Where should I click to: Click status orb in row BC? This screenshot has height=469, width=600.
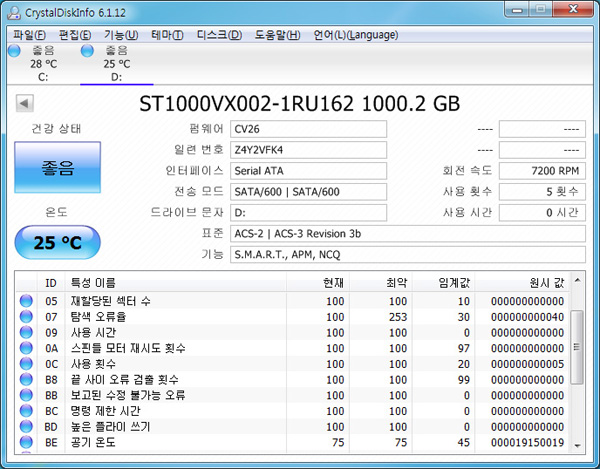coord(26,411)
